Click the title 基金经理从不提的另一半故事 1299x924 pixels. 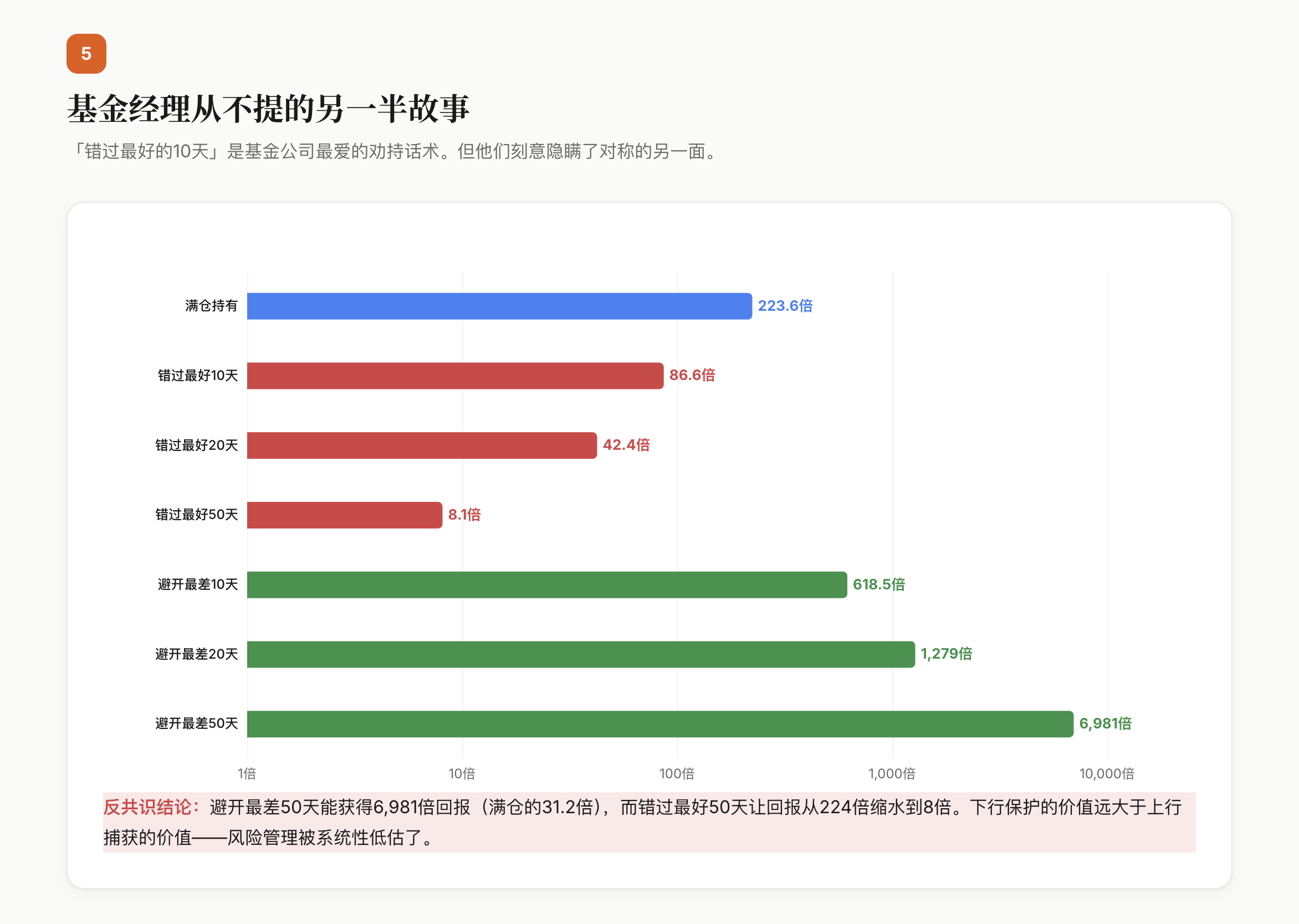268,108
